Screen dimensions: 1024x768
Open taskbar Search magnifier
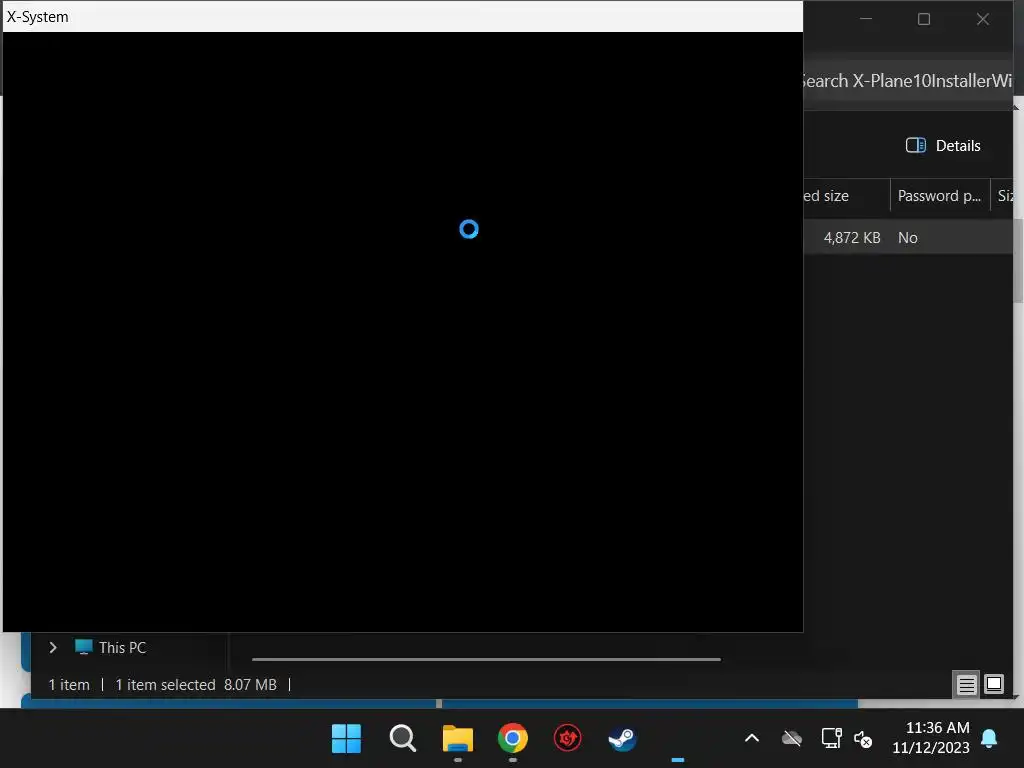point(402,739)
